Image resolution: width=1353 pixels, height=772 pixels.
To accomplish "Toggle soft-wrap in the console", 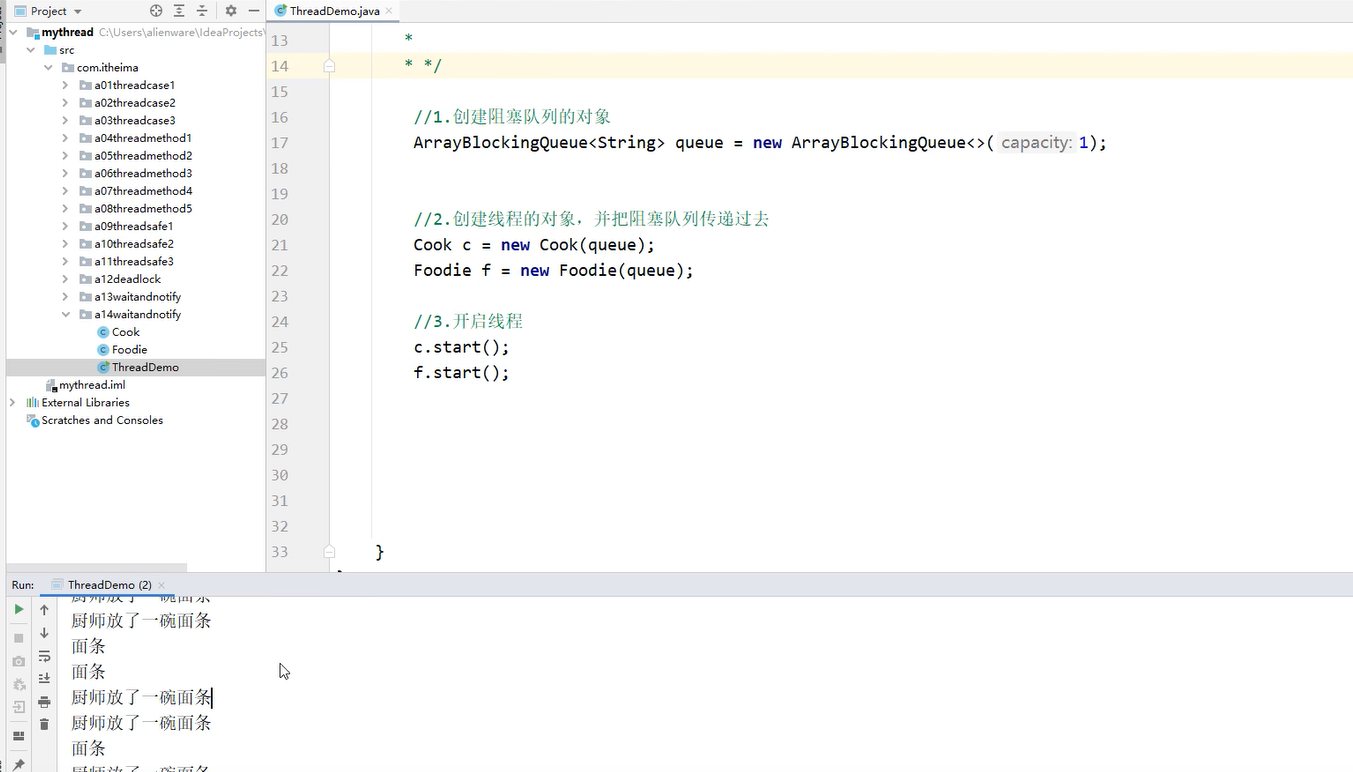I will tap(45, 656).
